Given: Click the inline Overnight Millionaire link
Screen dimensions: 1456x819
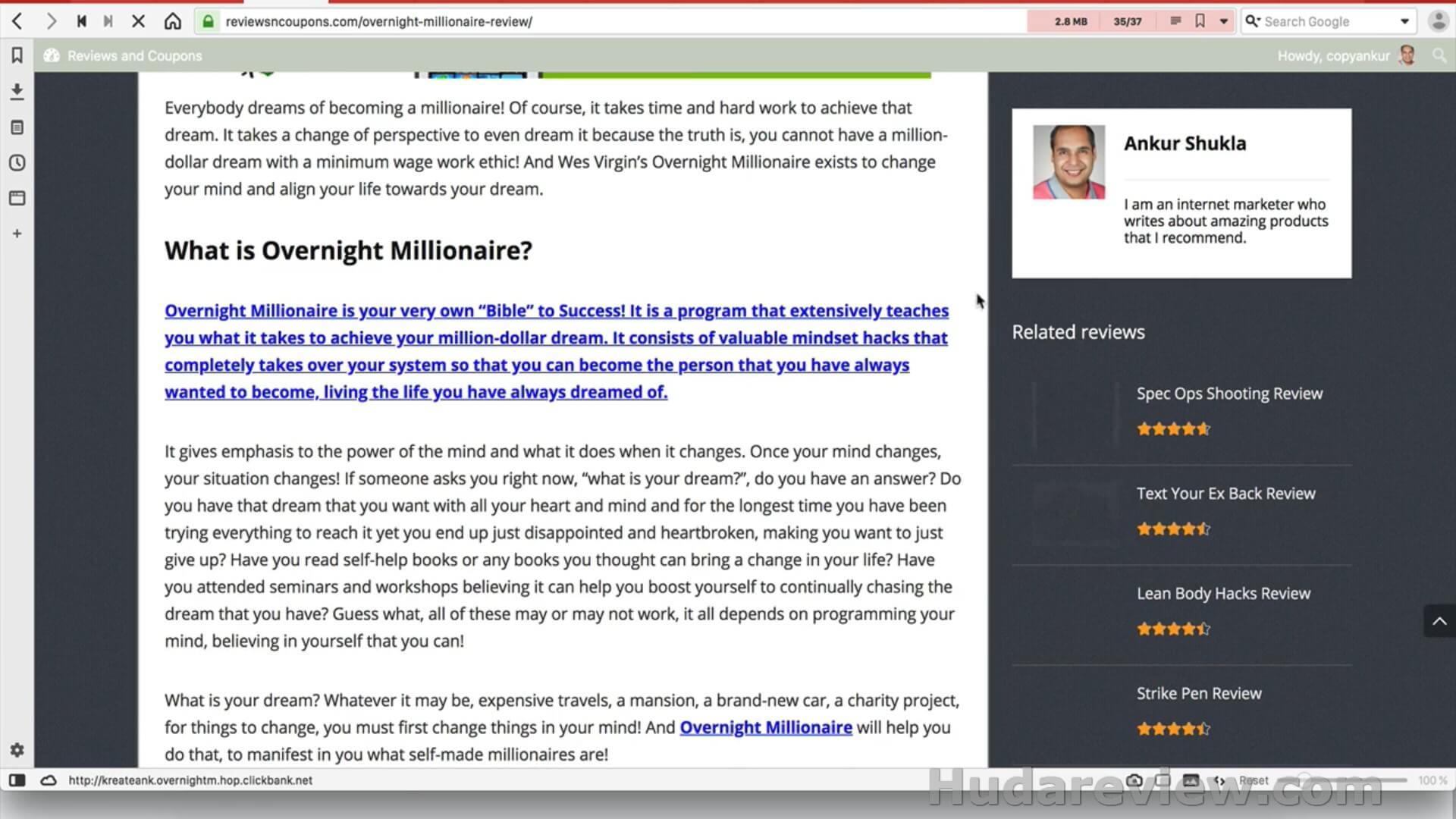Looking at the screenshot, I should click(766, 727).
